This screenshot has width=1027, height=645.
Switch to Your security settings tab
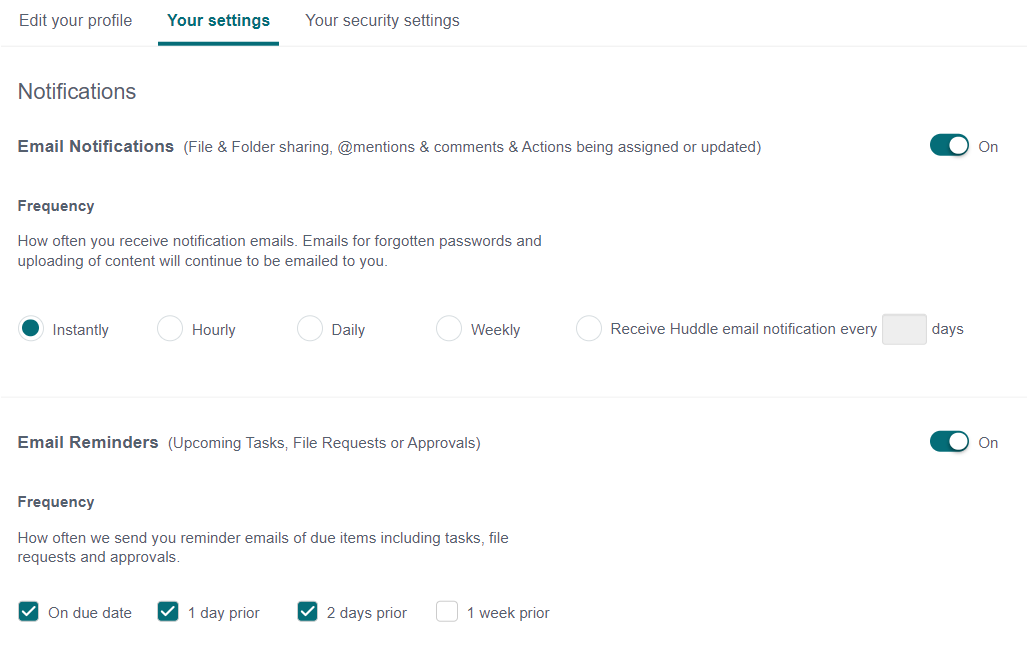[x=383, y=21]
